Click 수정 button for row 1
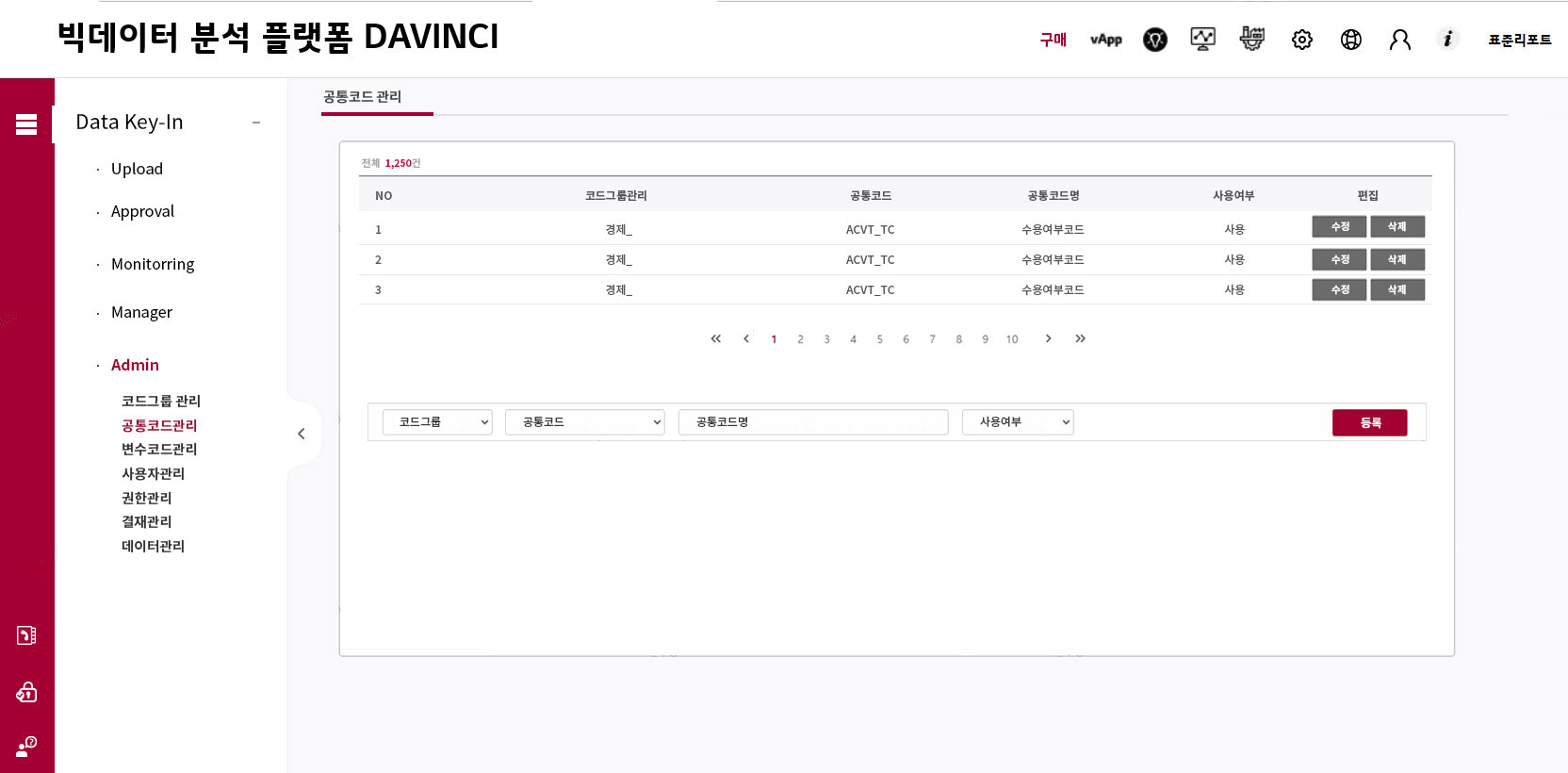The image size is (1568, 773). [x=1339, y=226]
